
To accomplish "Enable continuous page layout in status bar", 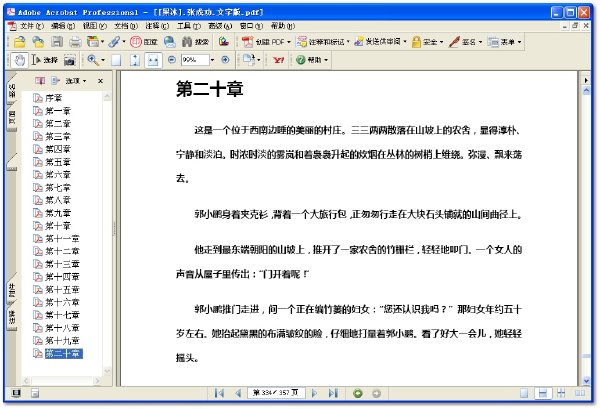I will [543, 393].
